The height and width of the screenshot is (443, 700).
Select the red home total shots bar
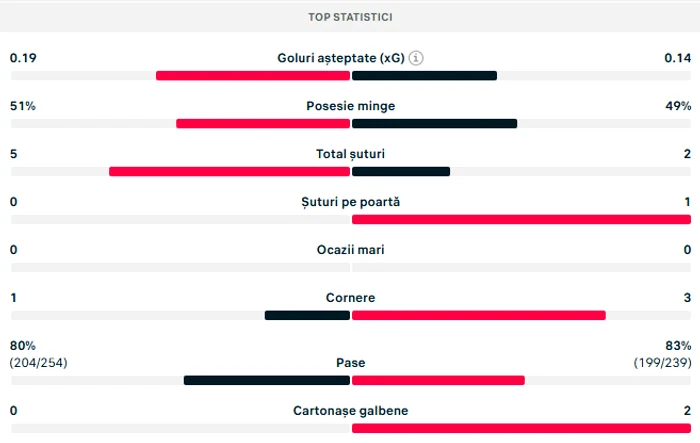pyautogui.click(x=229, y=172)
